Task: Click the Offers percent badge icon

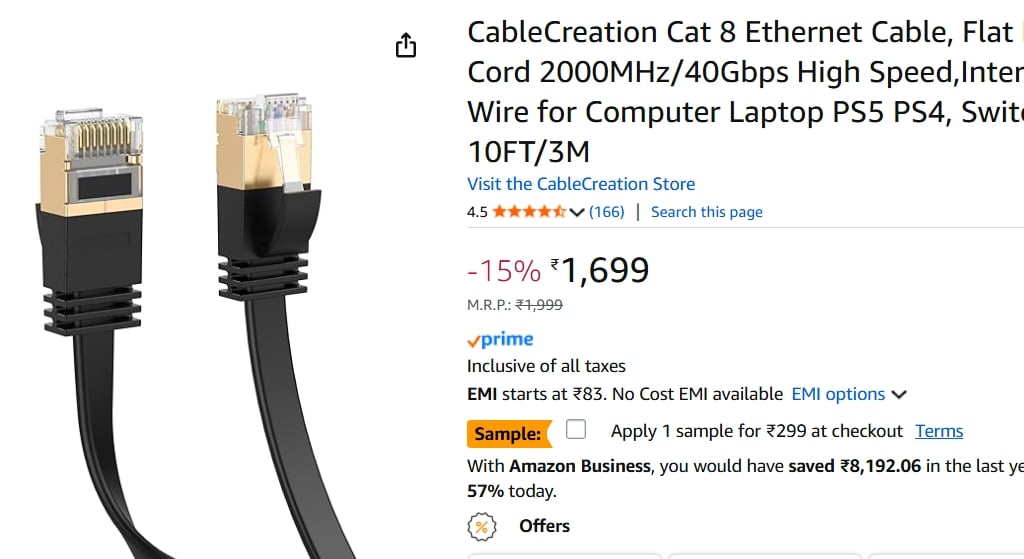Action: [482, 527]
